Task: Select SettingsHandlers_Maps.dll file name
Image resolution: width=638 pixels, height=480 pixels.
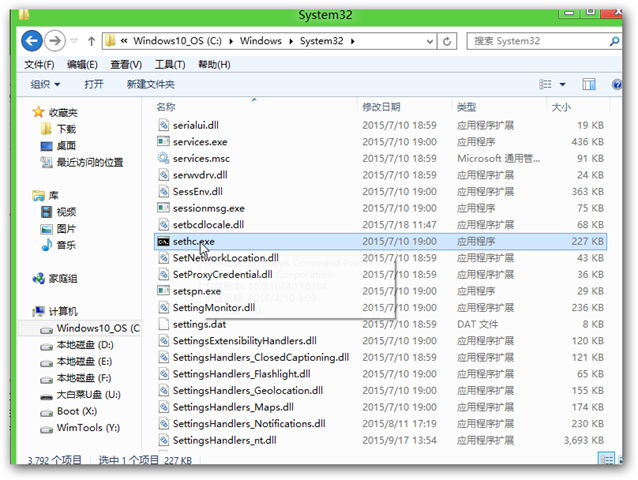Action: point(233,407)
